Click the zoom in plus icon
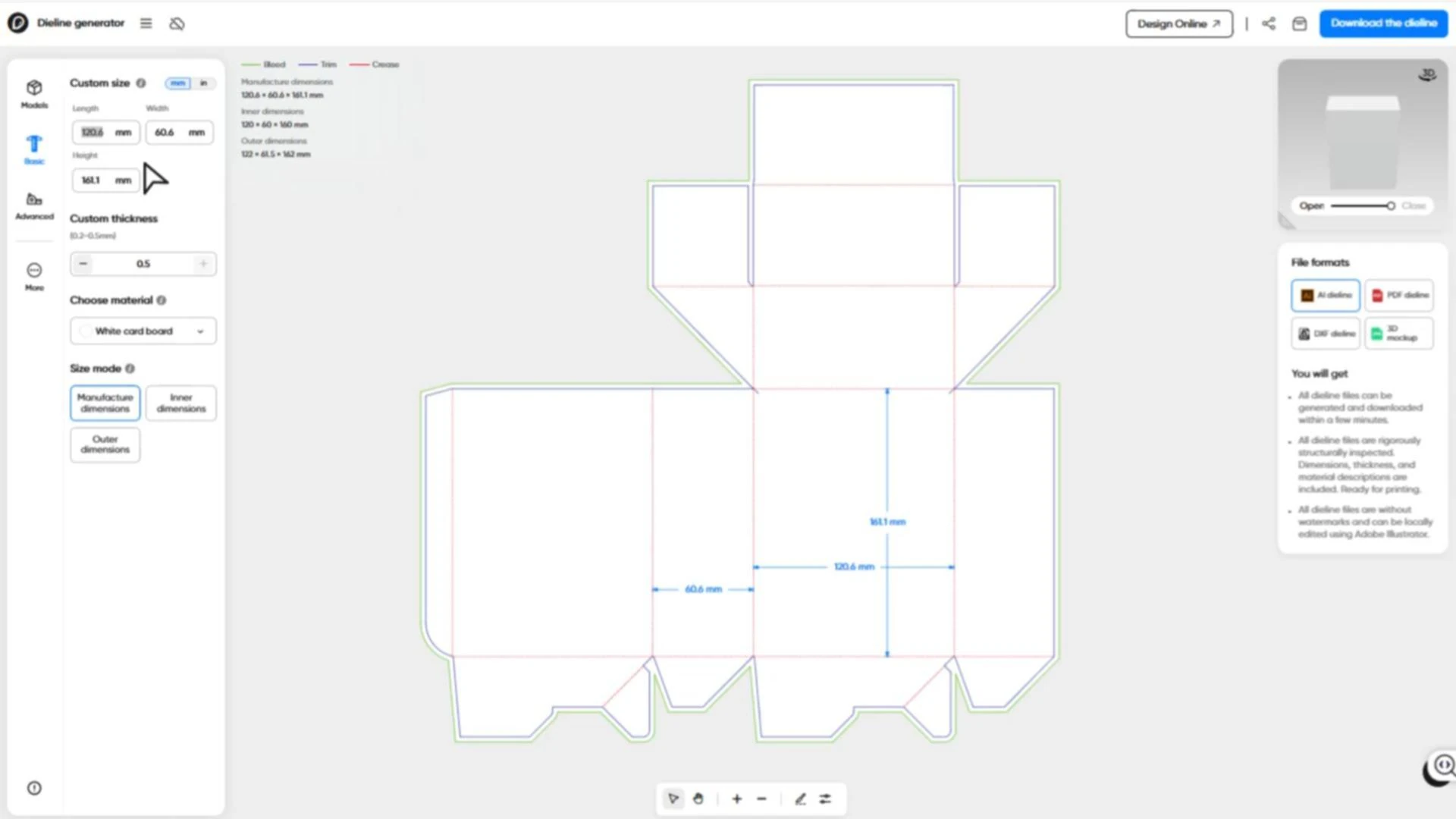 point(736,799)
